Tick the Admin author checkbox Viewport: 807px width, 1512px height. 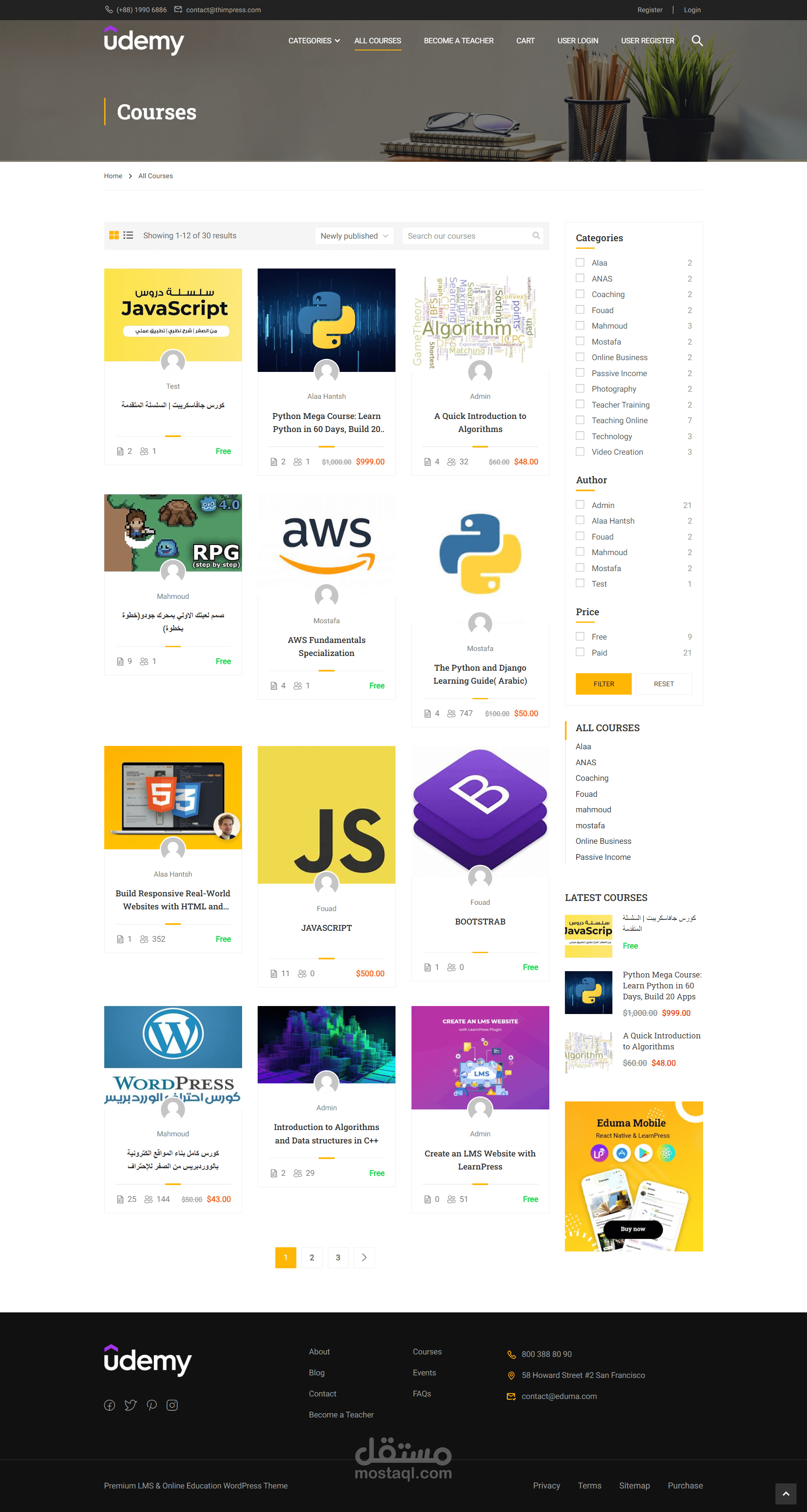click(580, 504)
